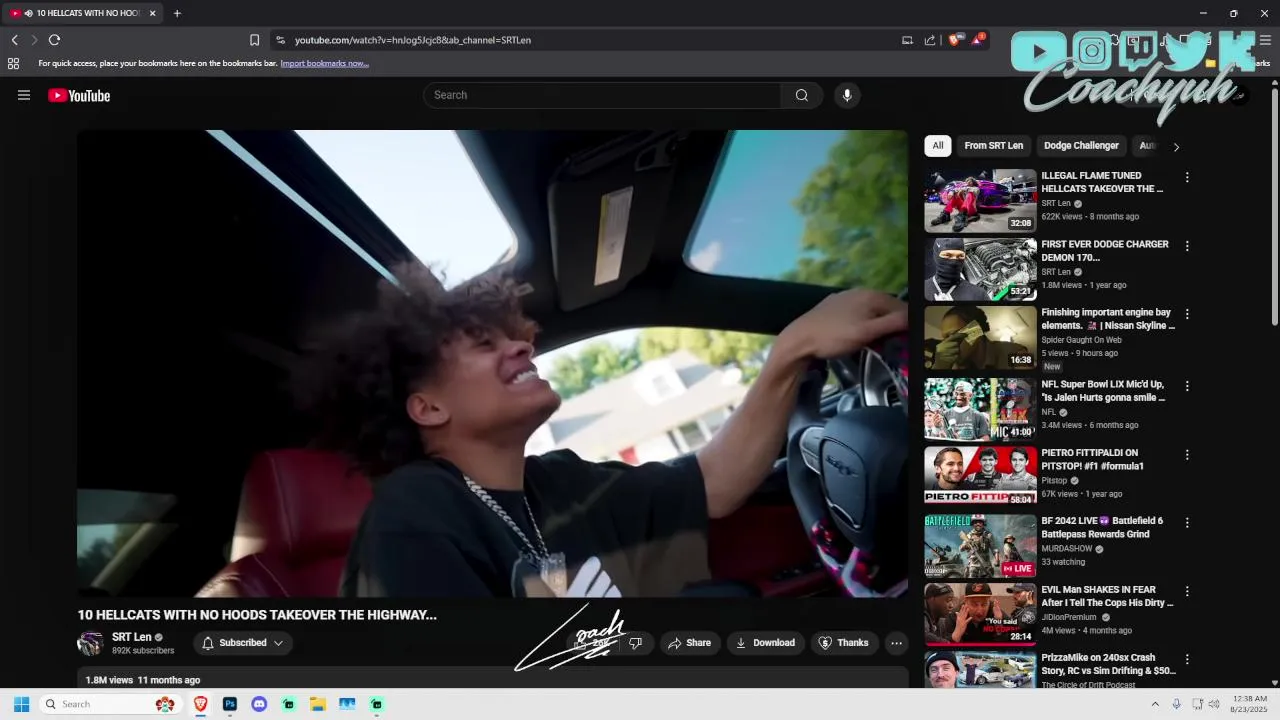Open Windows Start menu
Screen dimensions: 1280x720
pos(21,704)
